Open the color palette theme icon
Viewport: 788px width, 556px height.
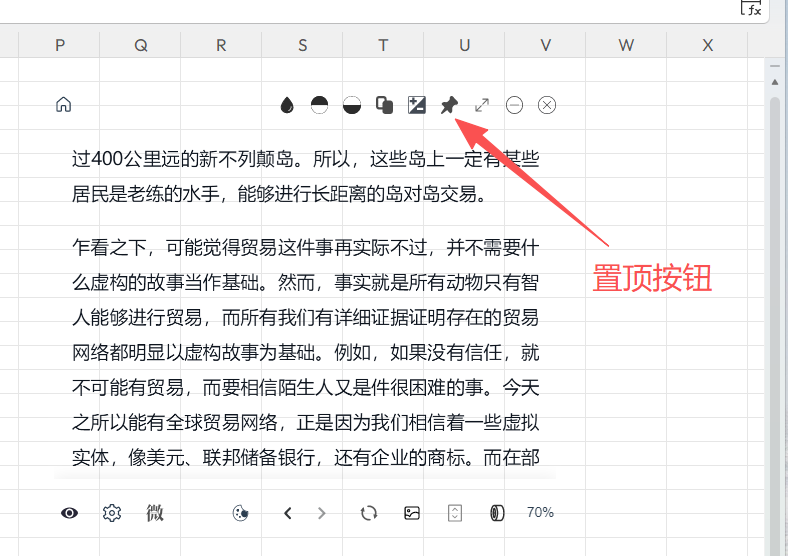[x=241, y=513]
